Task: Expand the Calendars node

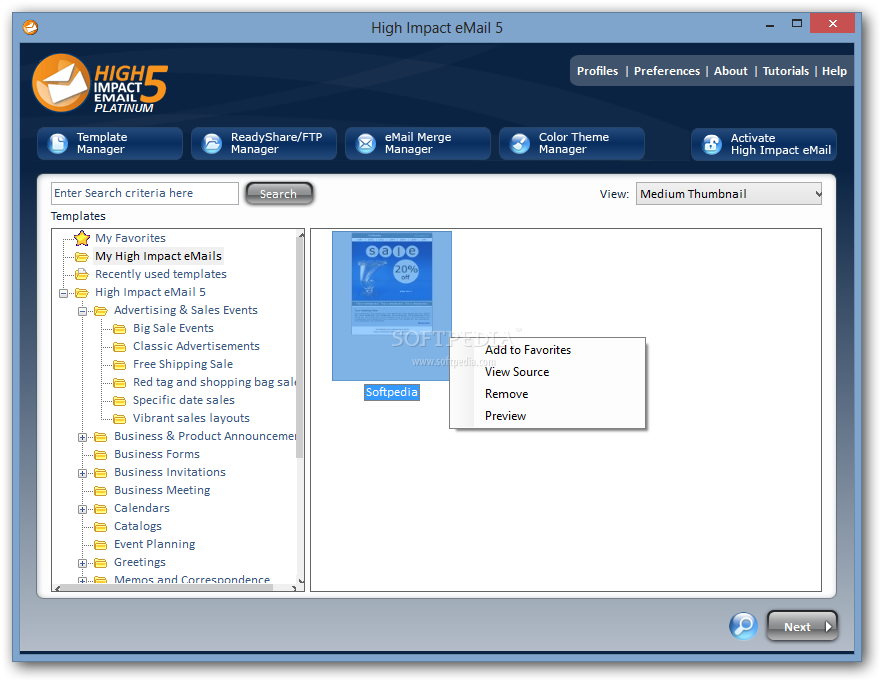Action: pos(82,509)
